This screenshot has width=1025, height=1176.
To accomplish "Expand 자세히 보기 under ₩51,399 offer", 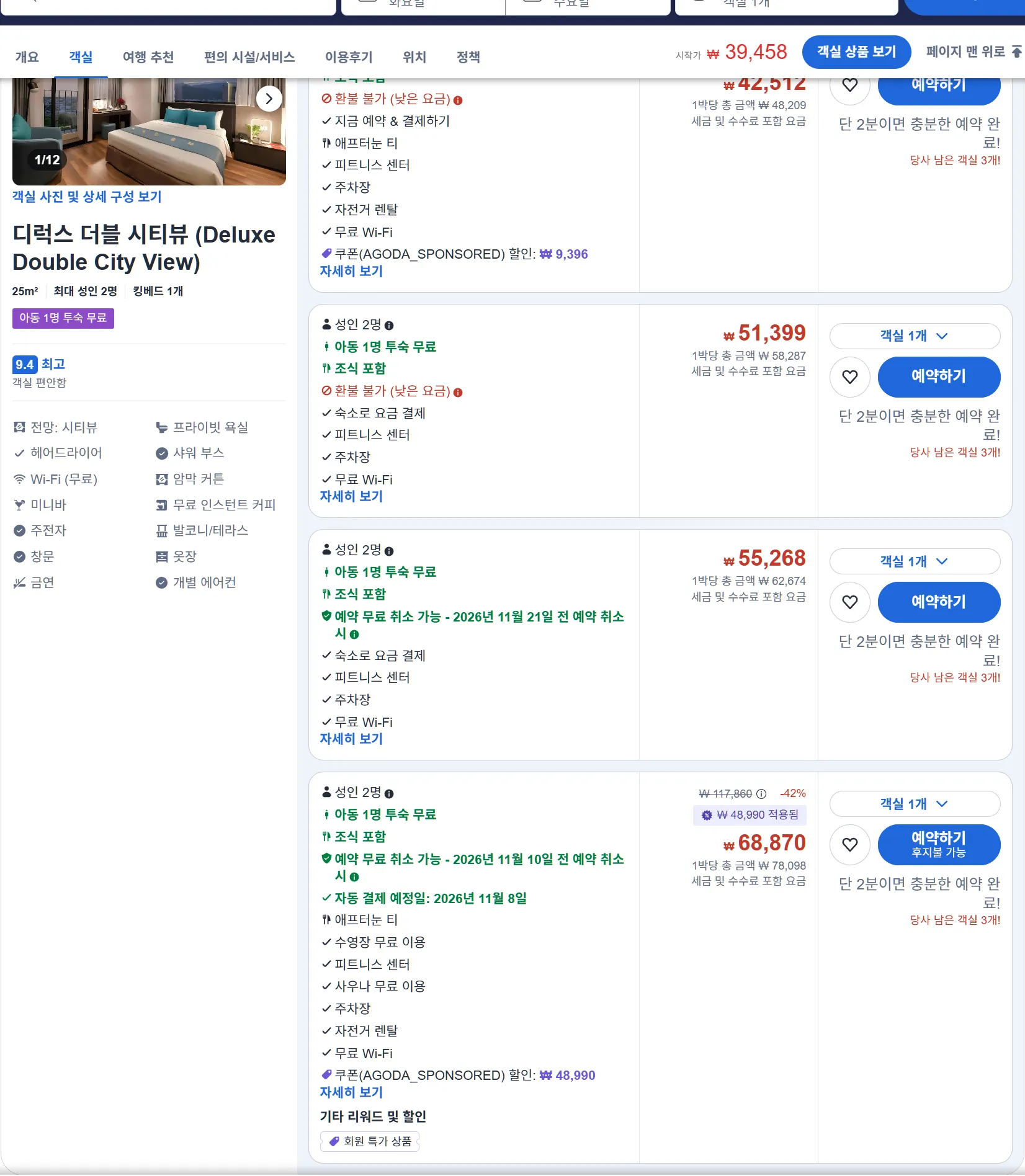I will click(351, 496).
